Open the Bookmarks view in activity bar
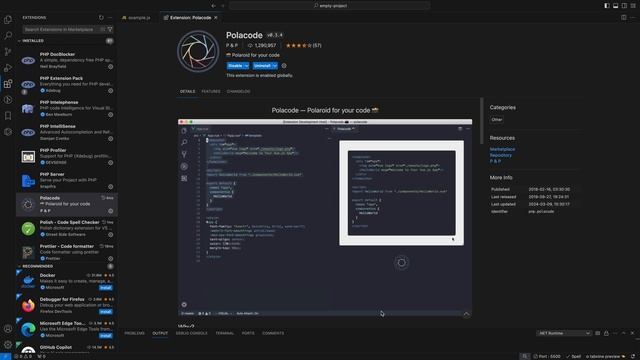This screenshot has height=360, width=640. click(8, 116)
